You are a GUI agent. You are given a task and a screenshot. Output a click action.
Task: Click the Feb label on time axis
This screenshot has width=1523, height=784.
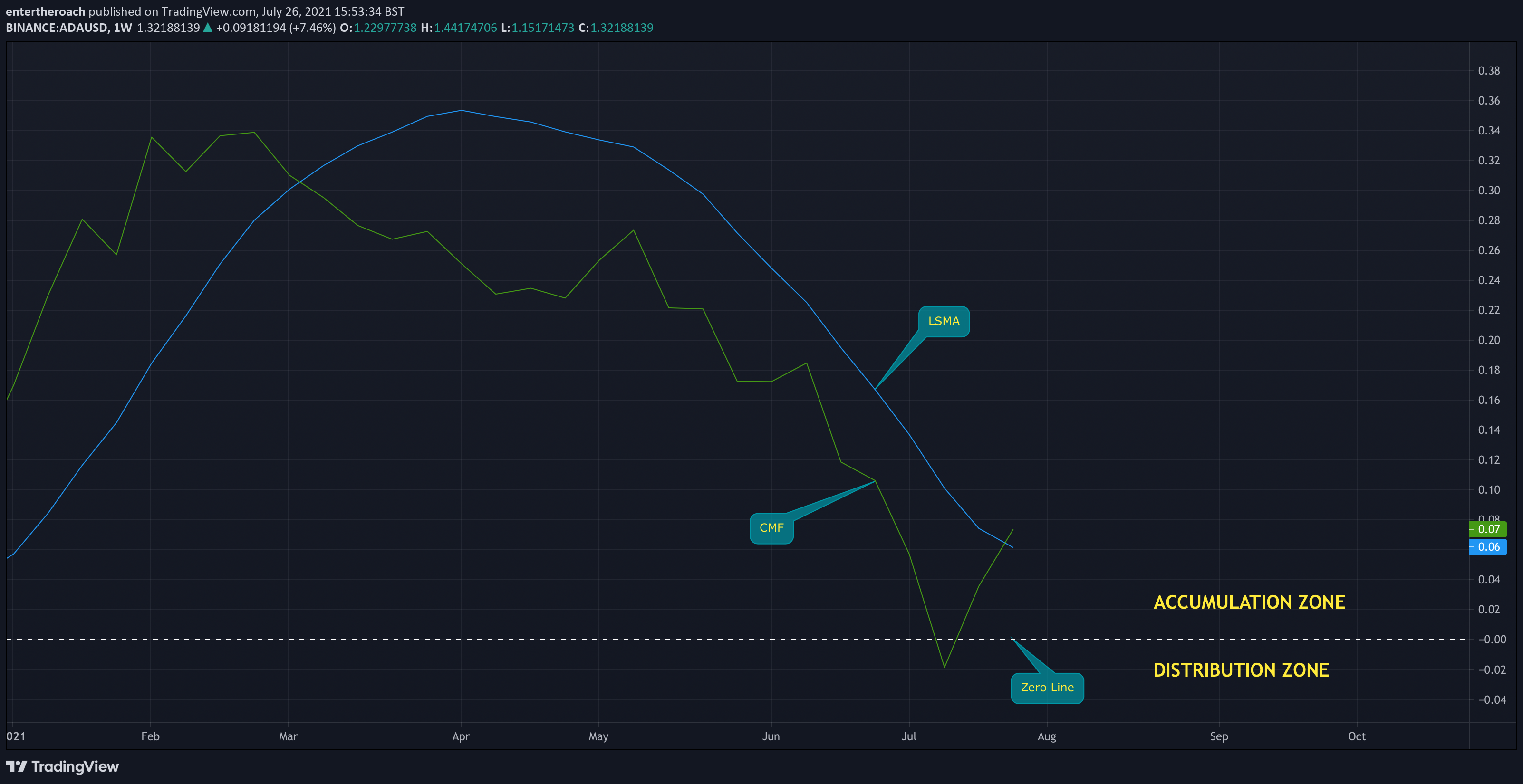(150, 736)
